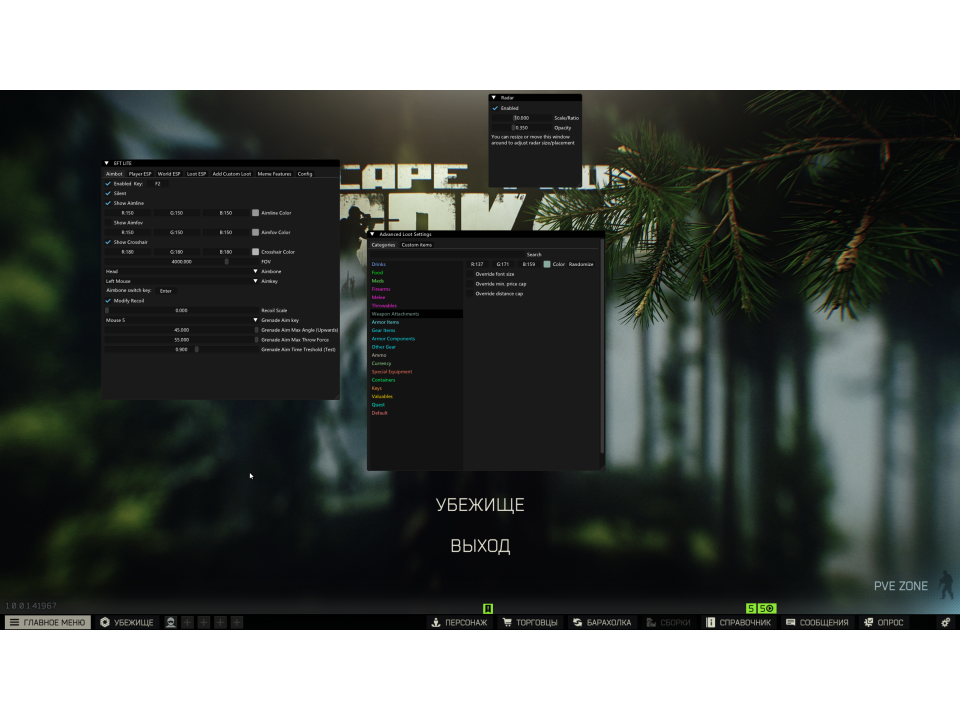Collapse the EFT LITE window triangle

pyautogui.click(x=107, y=163)
